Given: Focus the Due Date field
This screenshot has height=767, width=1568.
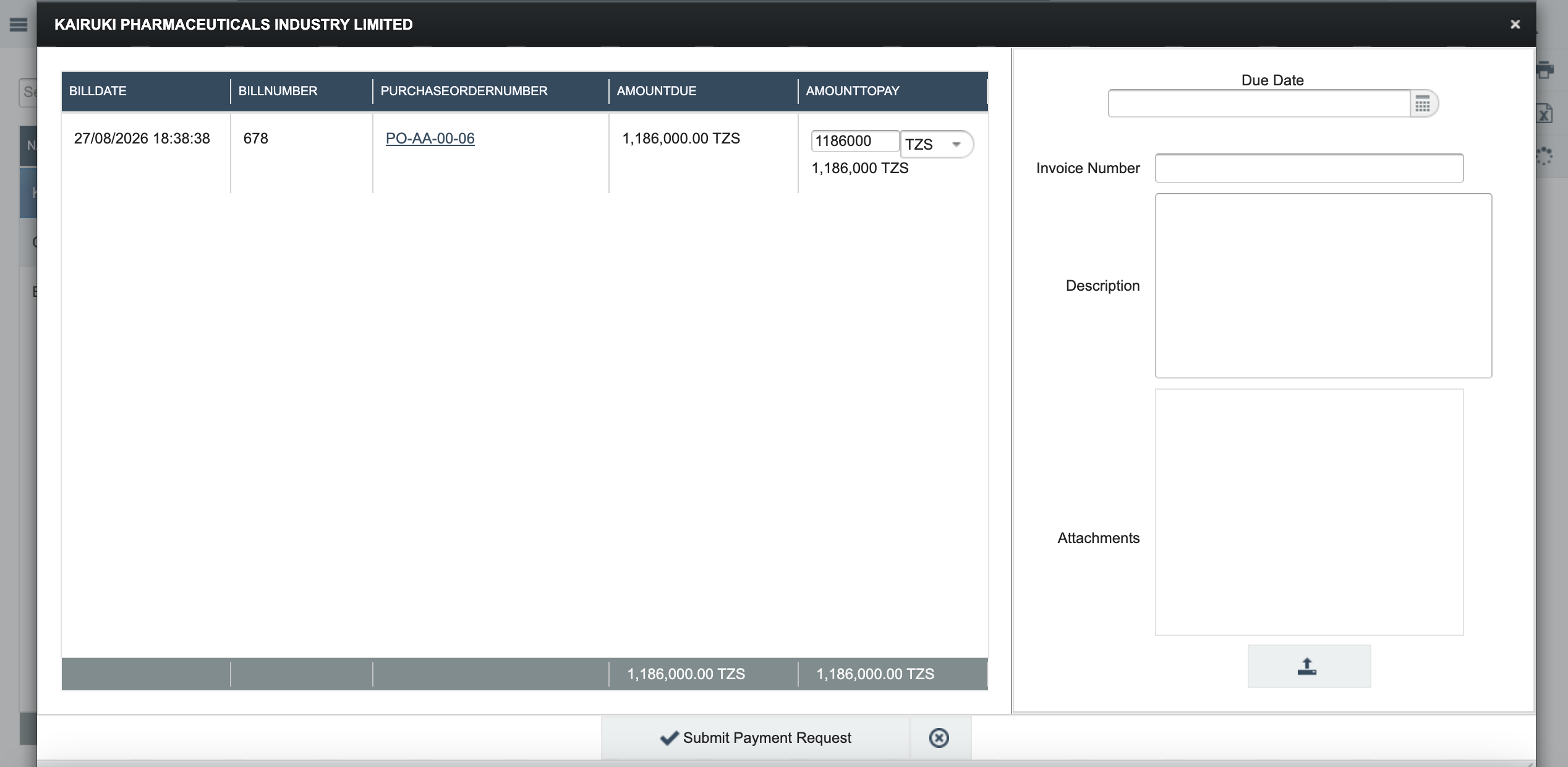Looking at the screenshot, I should (x=1259, y=104).
